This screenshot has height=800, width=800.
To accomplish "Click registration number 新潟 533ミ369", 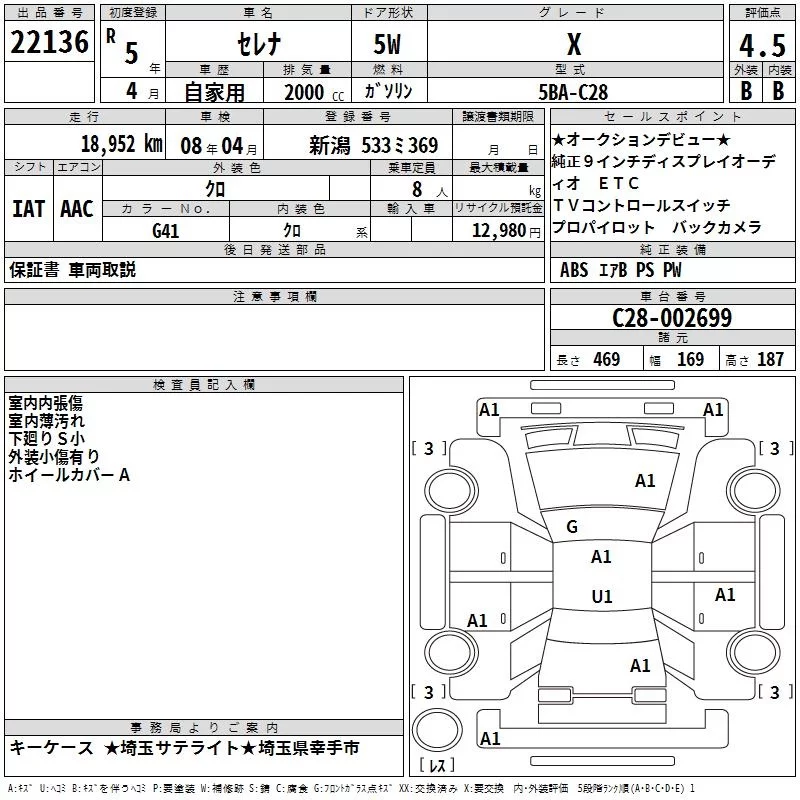I will point(373,146).
